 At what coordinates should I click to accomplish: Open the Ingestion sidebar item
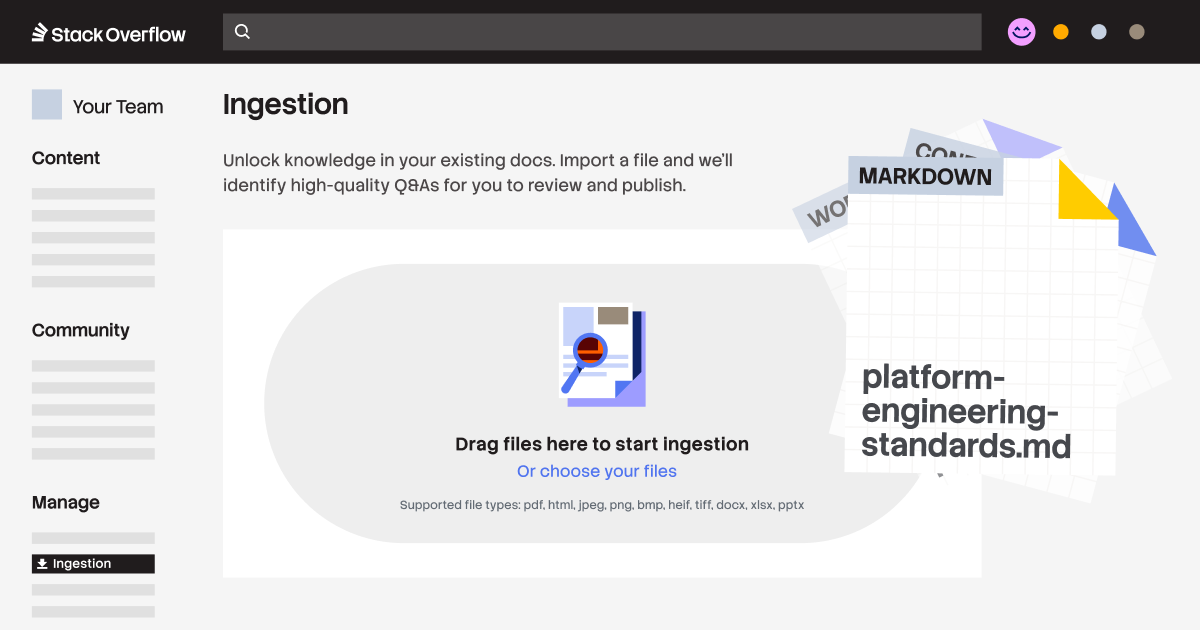tap(93, 564)
